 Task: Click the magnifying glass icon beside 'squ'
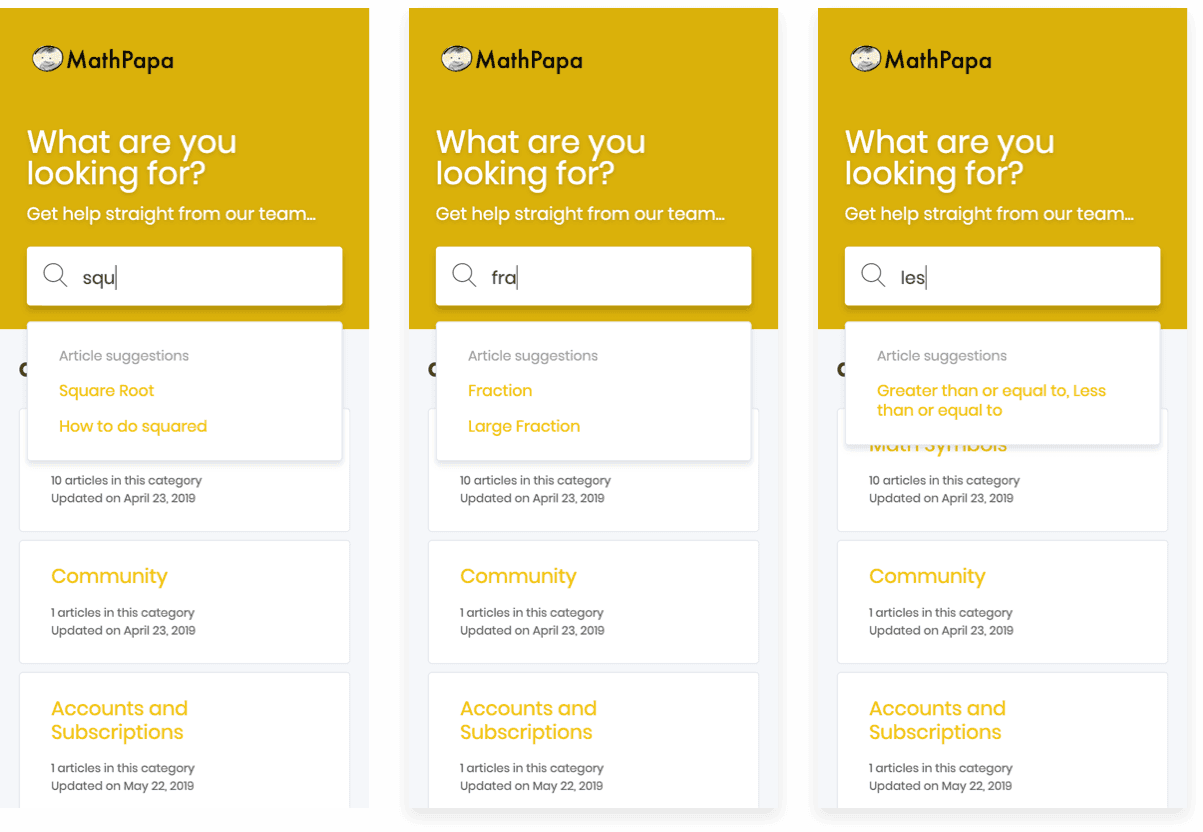point(56,275)
